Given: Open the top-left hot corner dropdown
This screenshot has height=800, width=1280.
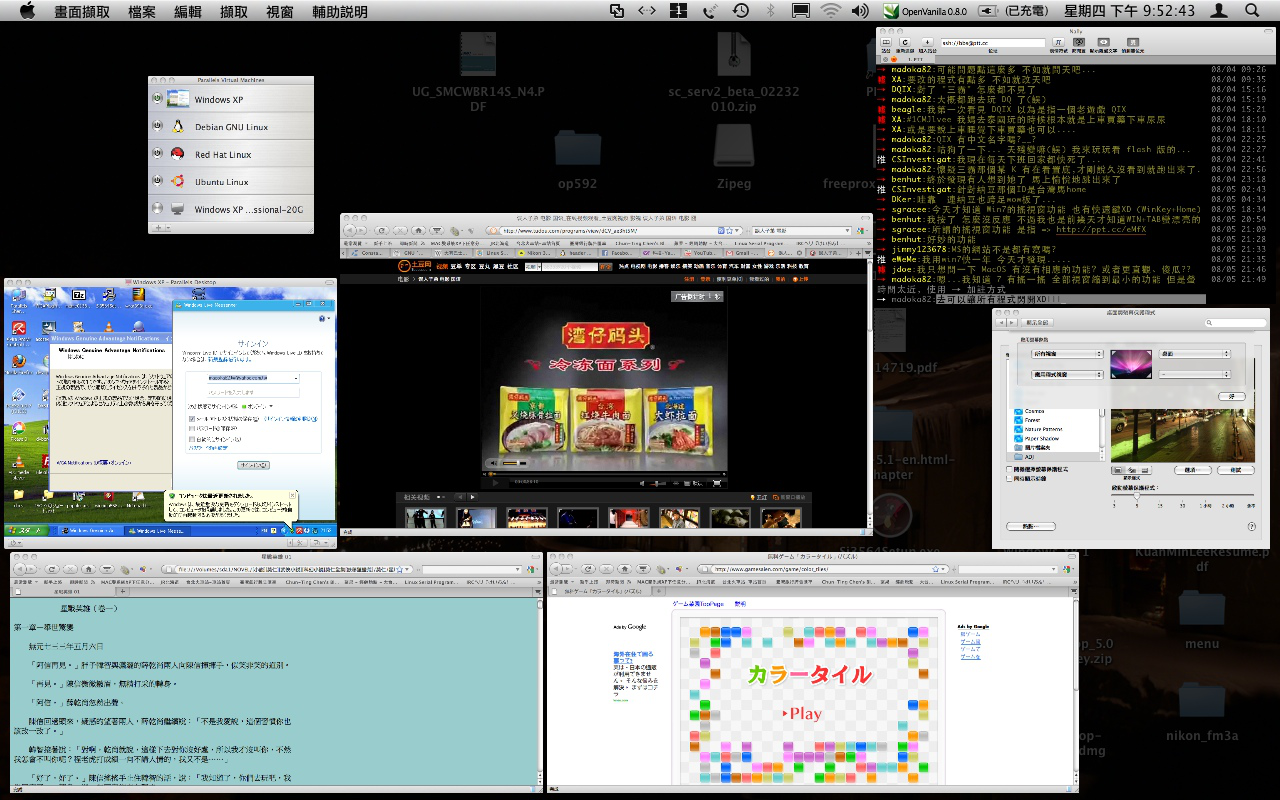Looking at the screenshot, I should [x=1066, y=354].
